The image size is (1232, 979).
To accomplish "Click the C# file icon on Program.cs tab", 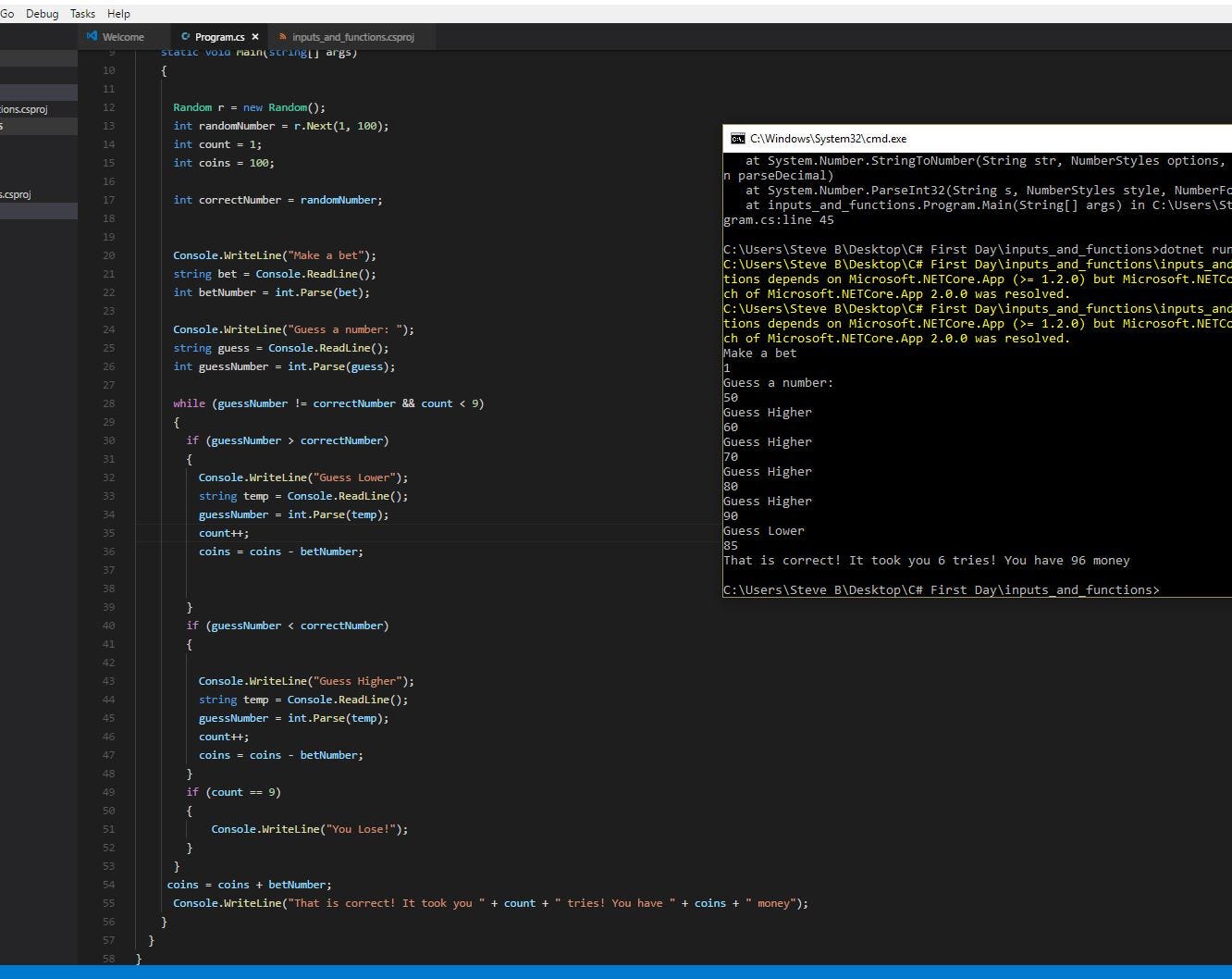I will coord(186,37).
